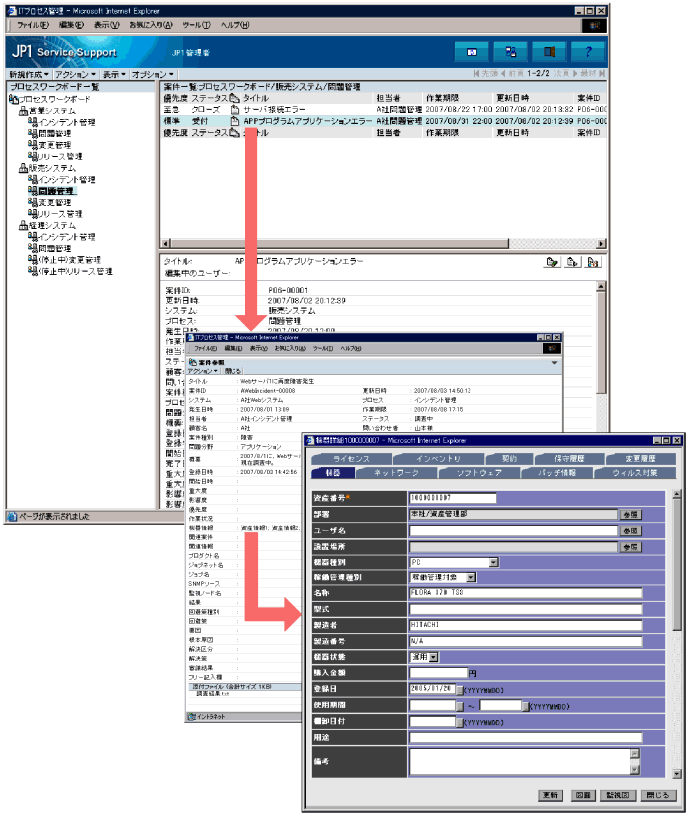This screenshot has width=688, height=815.
Task: Click the edit item icon beside タイトル
Action: (552, 262)
